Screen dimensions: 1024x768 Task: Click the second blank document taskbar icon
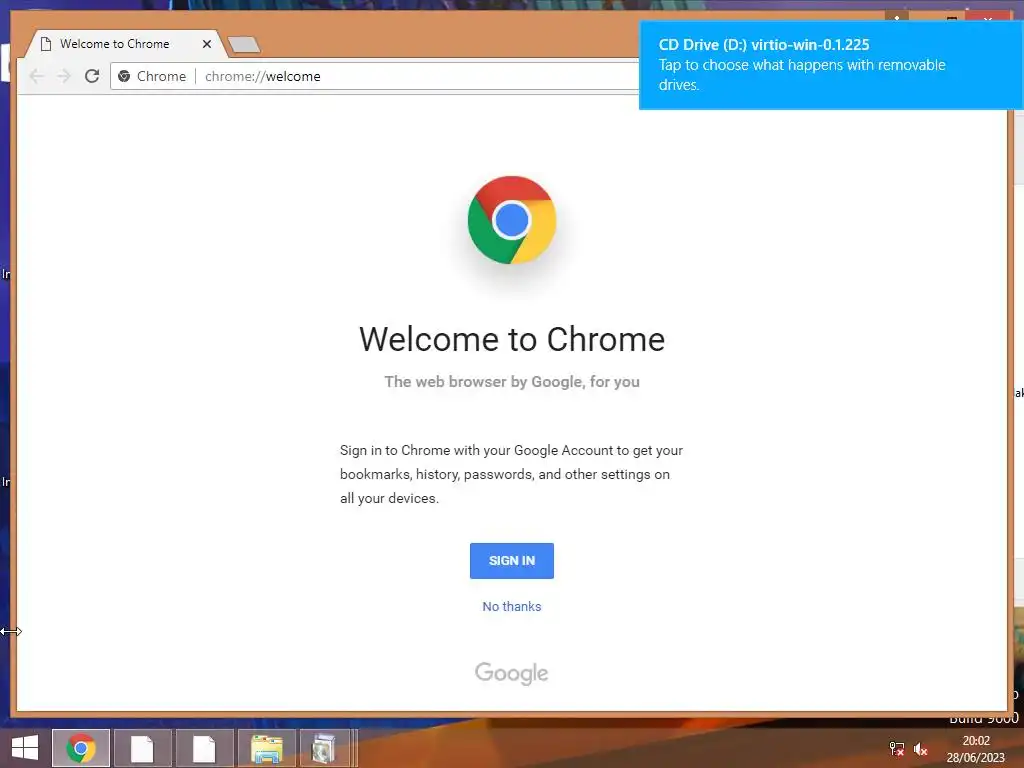coord(204,748)
